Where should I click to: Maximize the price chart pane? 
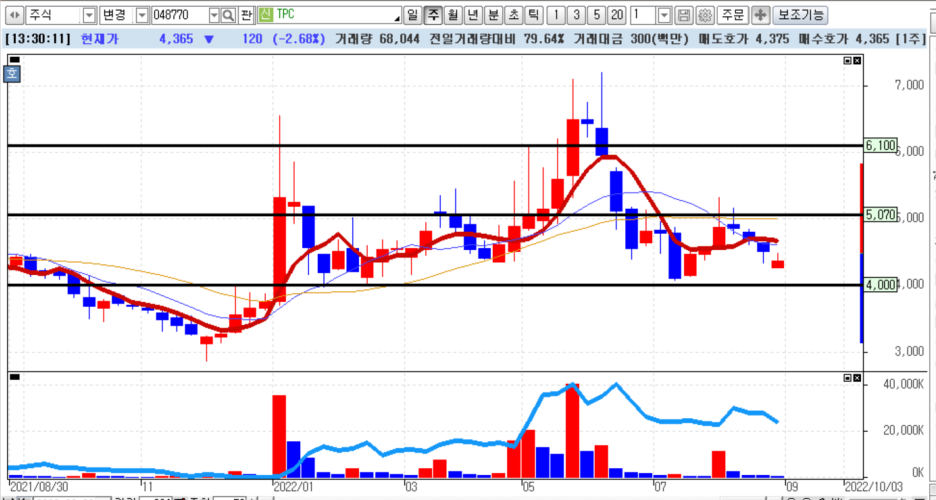pos(848,60)
